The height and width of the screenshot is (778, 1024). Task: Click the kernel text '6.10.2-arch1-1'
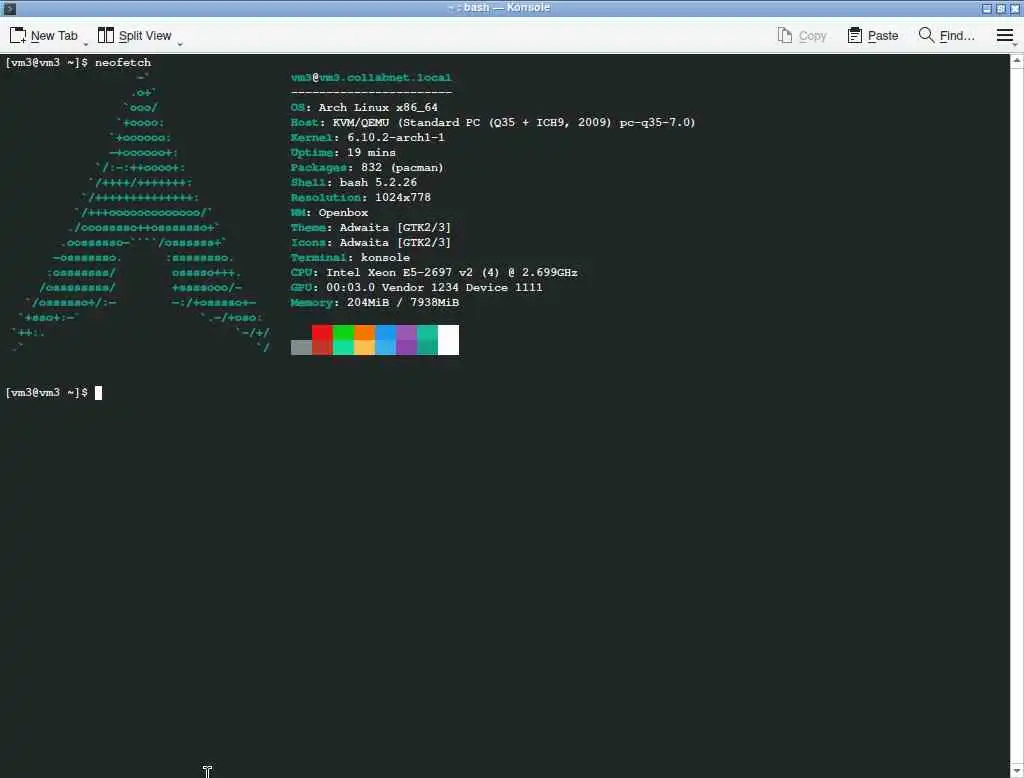point(396,137)
